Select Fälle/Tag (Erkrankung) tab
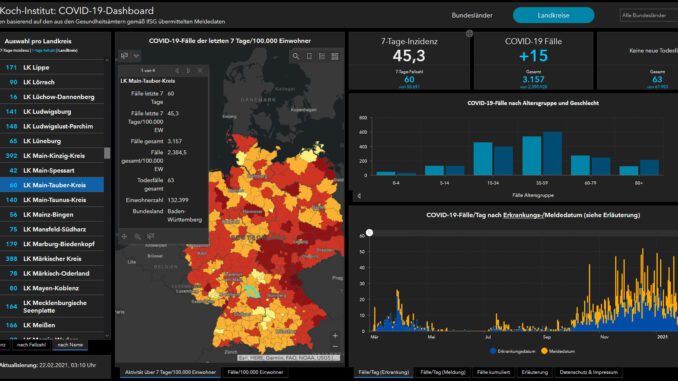Image resolution: width=678 pixels, height=381 pixels. tap(384, 372)
